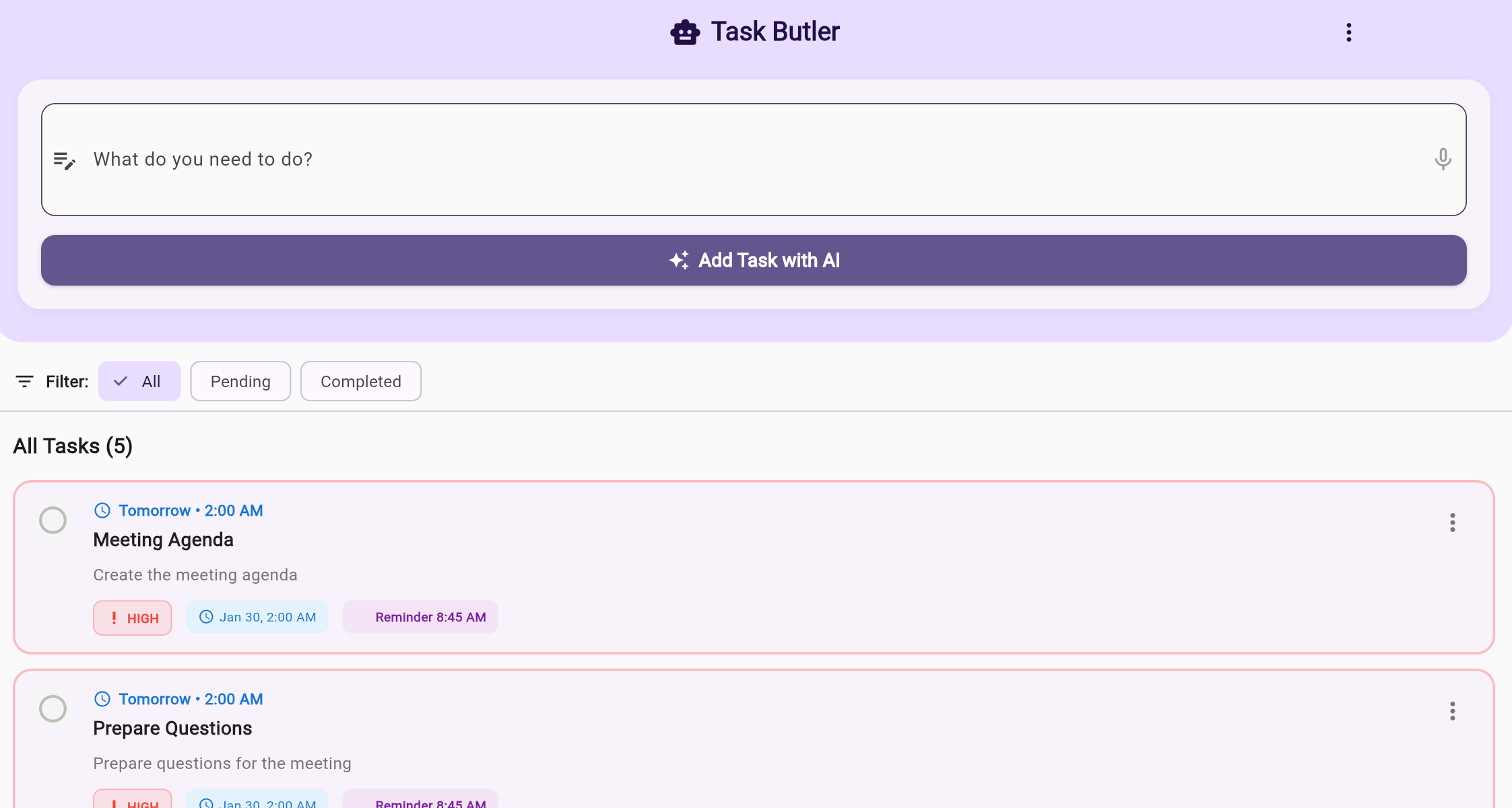1512x808 pixels.
Task: Focus the 'What do you need to do?' field
Action: tap(741, 160)
